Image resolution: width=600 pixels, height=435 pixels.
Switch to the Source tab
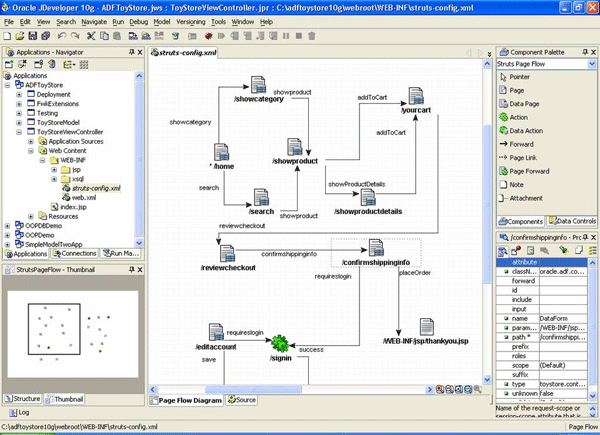244,400
